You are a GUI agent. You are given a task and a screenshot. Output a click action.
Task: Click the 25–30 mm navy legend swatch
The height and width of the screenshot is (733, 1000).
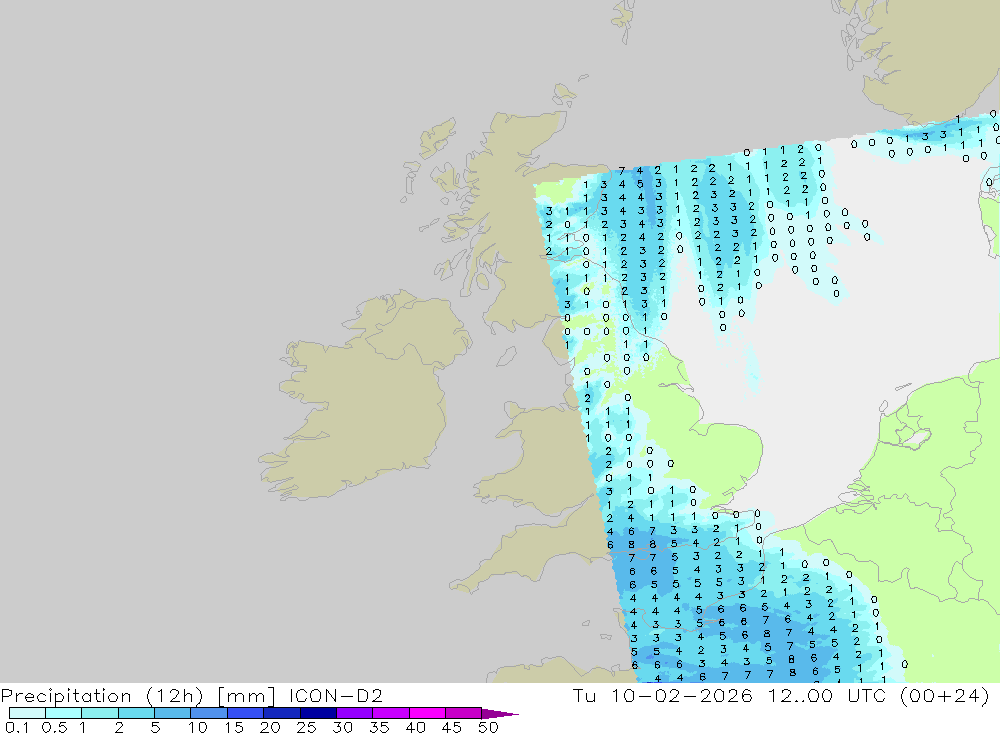pyautogui.click(x=318, y=713)
